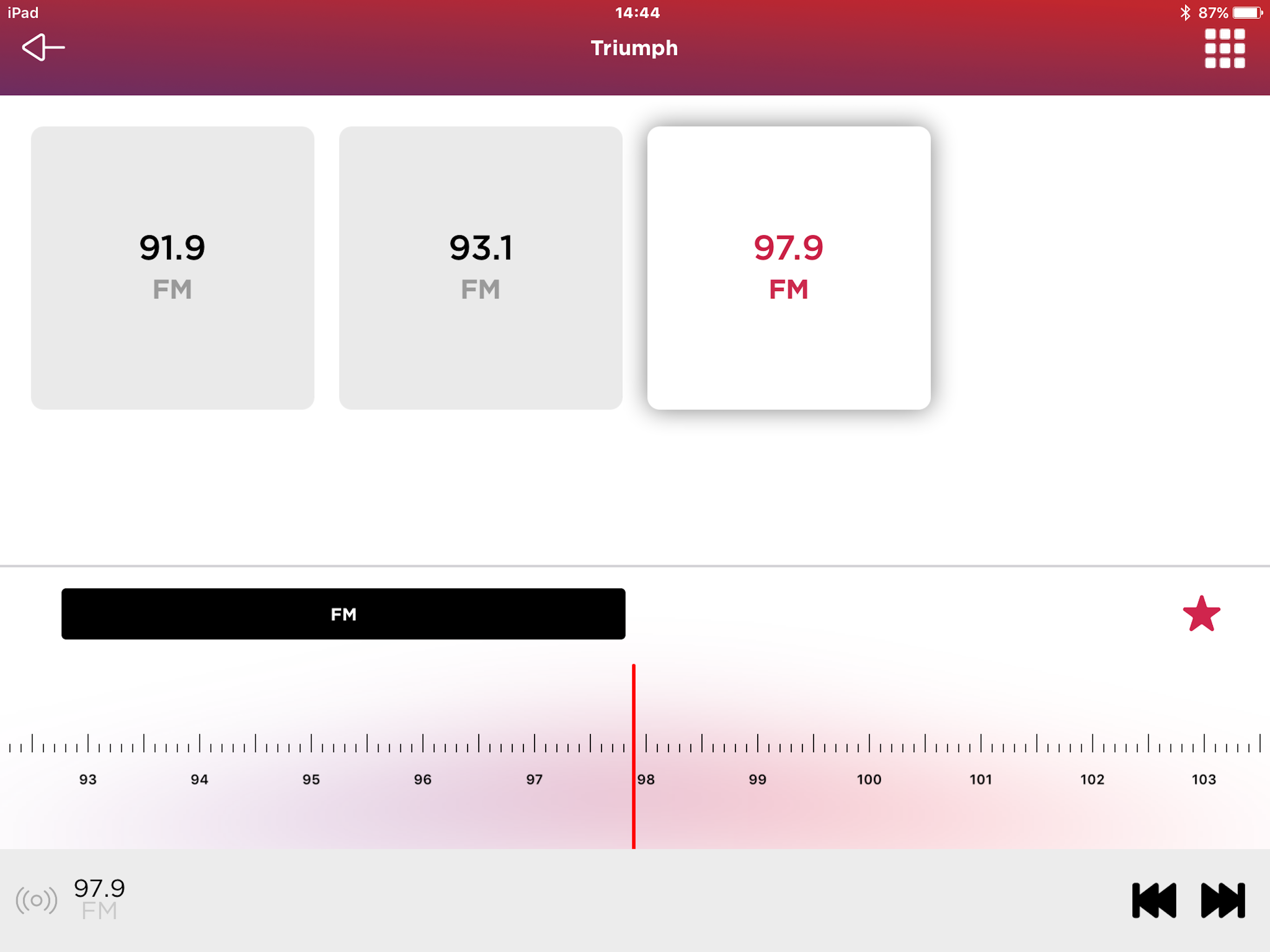The width and height of the screenshot is (1270, 952).
Task: Tune to 95 on the dial
Action: [x=311, y=779]
